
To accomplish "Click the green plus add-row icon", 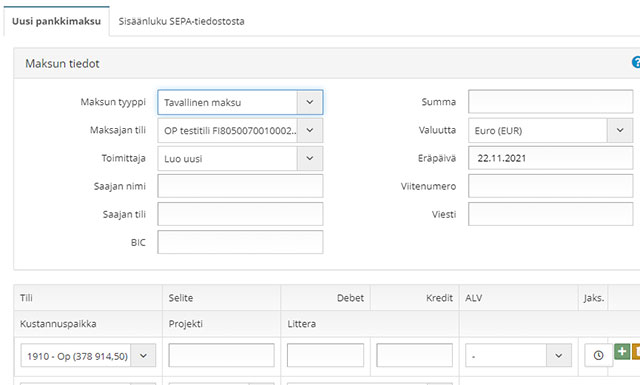I will point(622,352).
